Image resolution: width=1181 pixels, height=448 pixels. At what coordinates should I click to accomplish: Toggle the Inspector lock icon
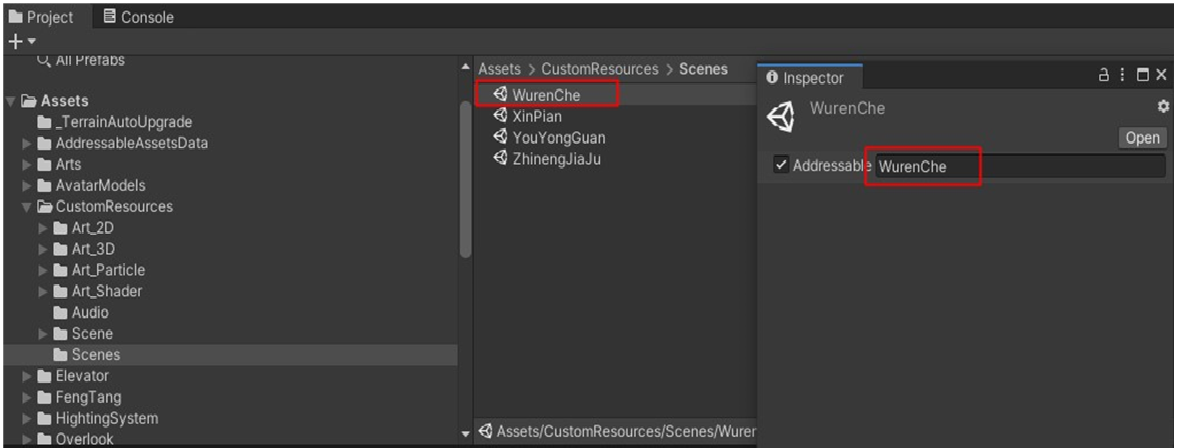[1104, 75]
